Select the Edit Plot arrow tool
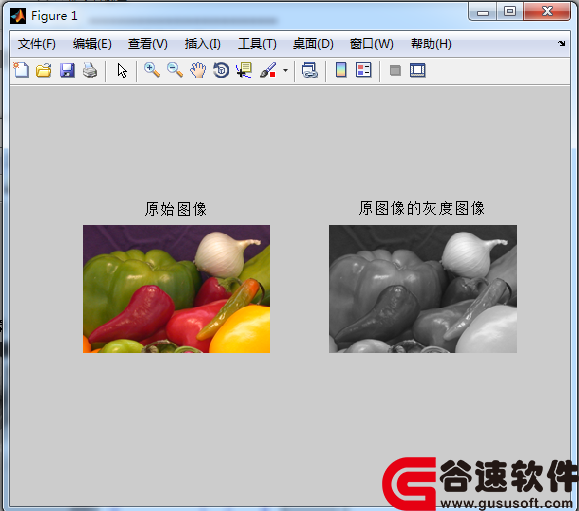 pos(122,71)
